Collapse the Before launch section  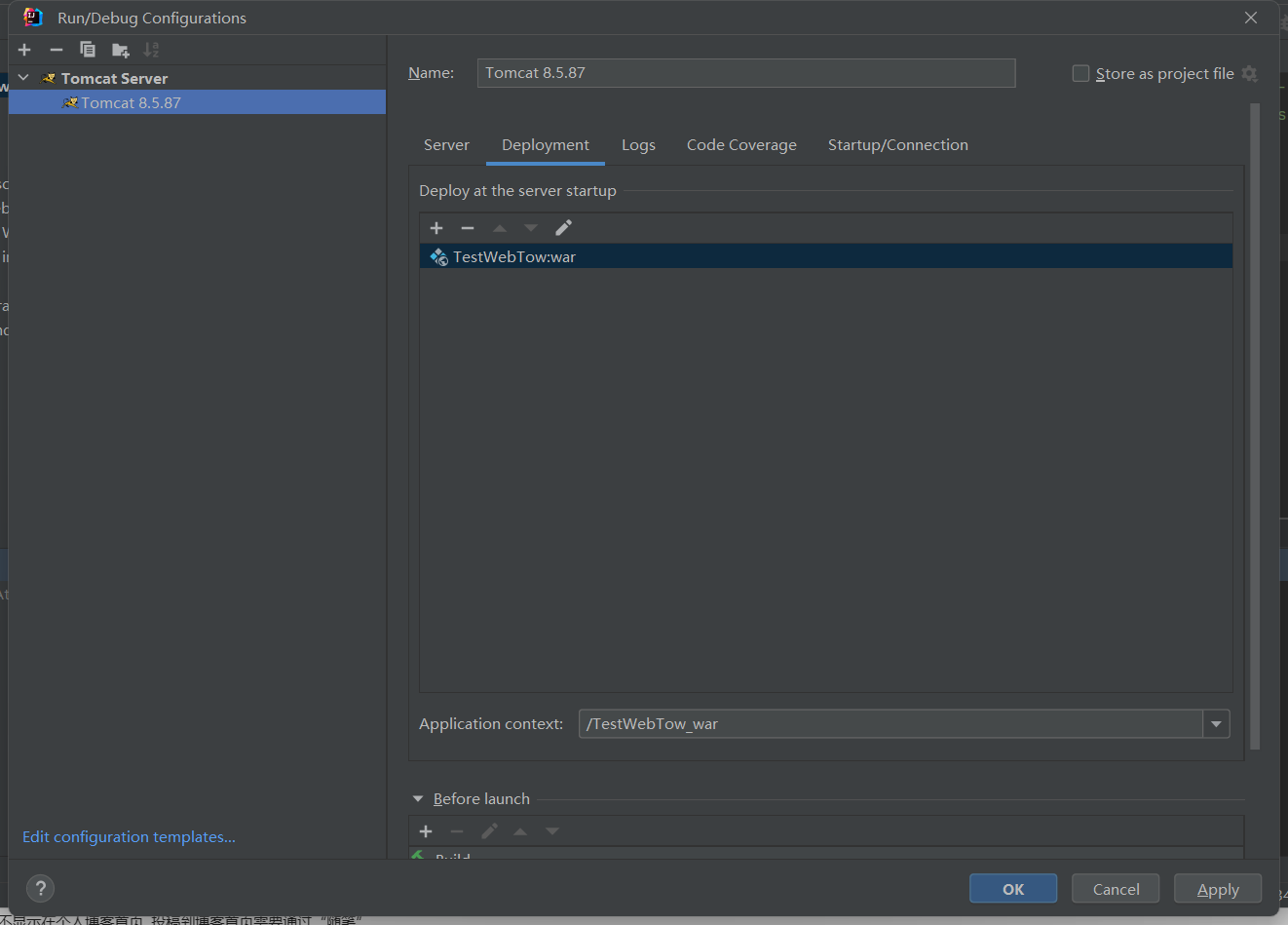[x=418, y=799]
